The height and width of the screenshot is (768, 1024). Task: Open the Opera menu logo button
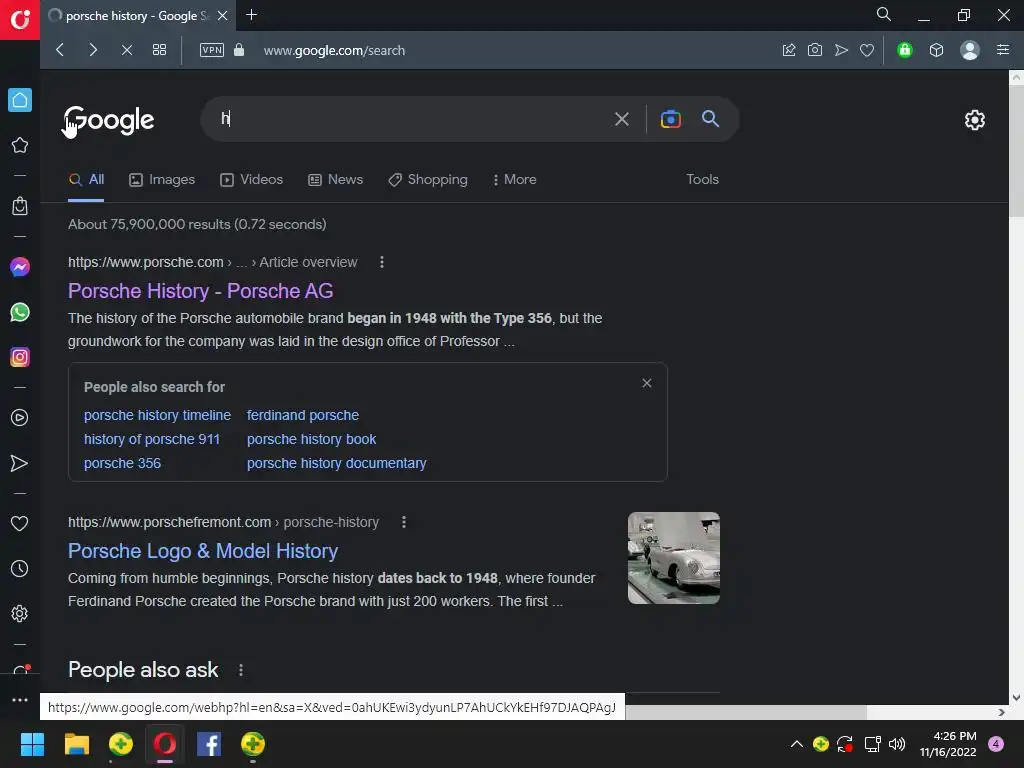pyautogui.click(x=20, y=20)
